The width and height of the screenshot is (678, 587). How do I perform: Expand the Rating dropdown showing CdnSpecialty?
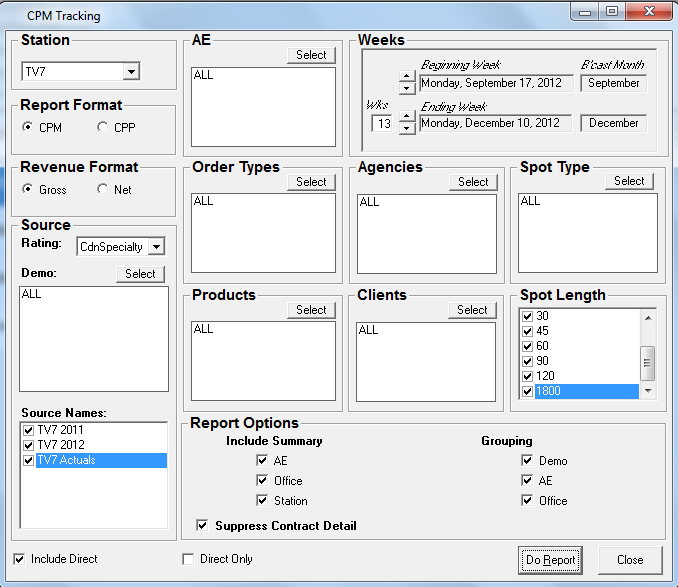click(156, 246)
